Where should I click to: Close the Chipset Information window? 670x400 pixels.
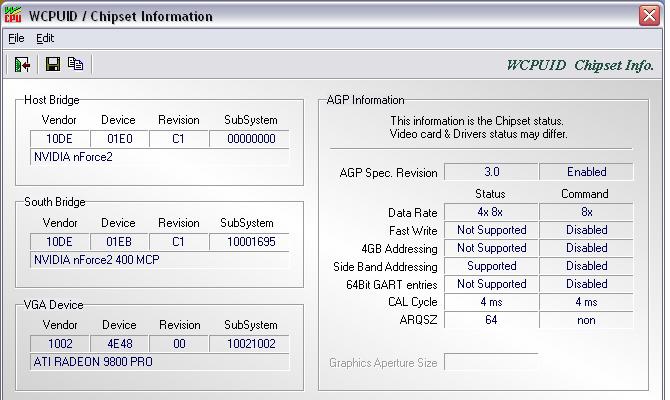point(649,16)
